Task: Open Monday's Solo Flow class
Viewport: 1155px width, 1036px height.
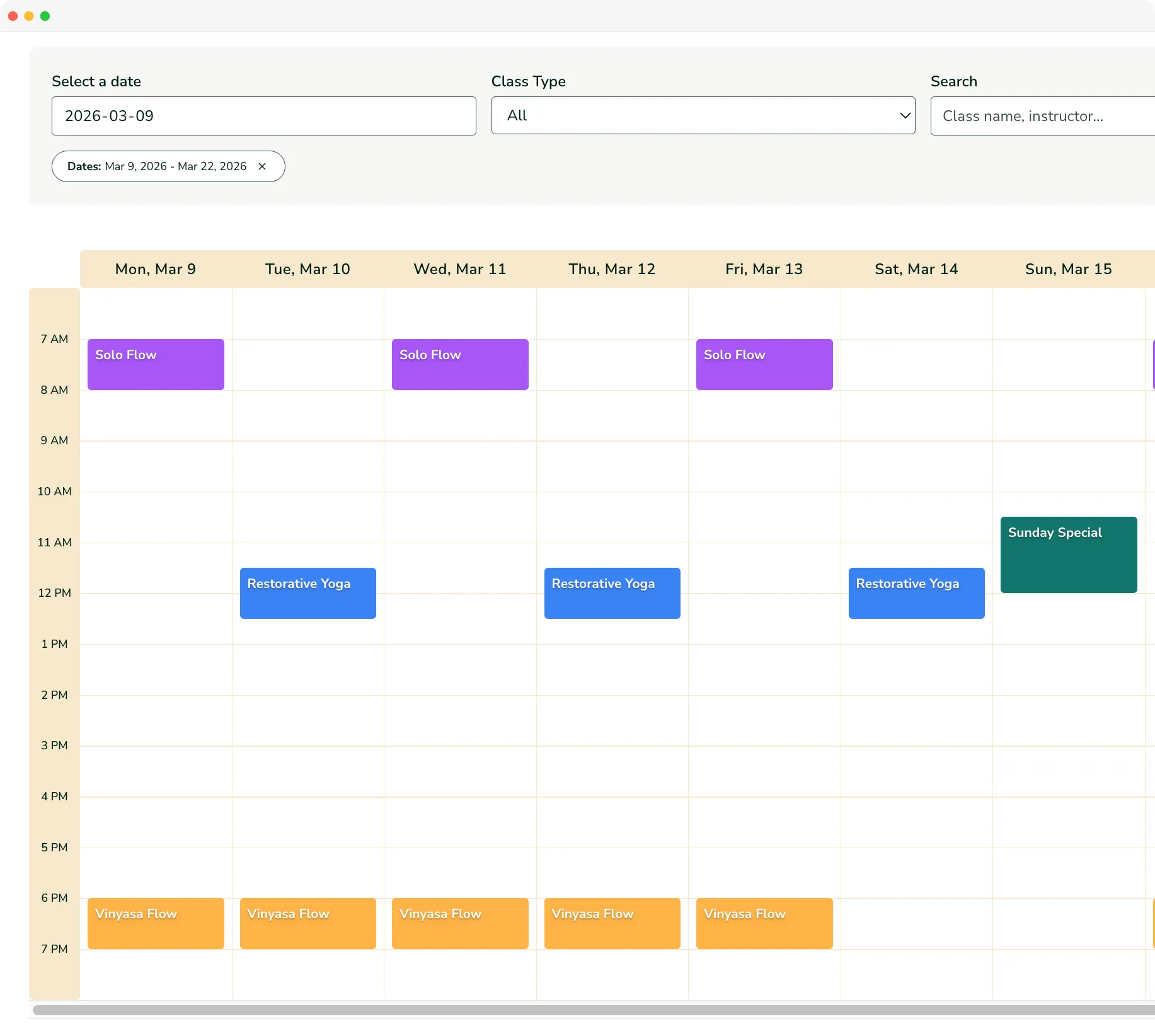Action: (155, 364)
